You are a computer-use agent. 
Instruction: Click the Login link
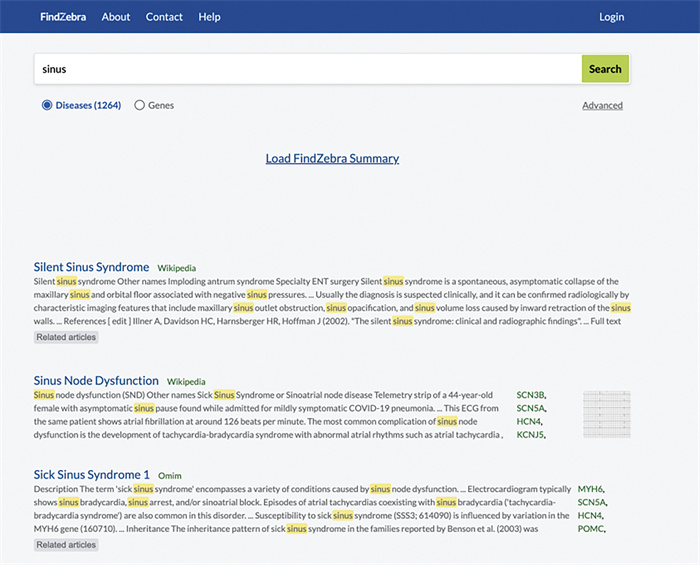coord(611,17)
